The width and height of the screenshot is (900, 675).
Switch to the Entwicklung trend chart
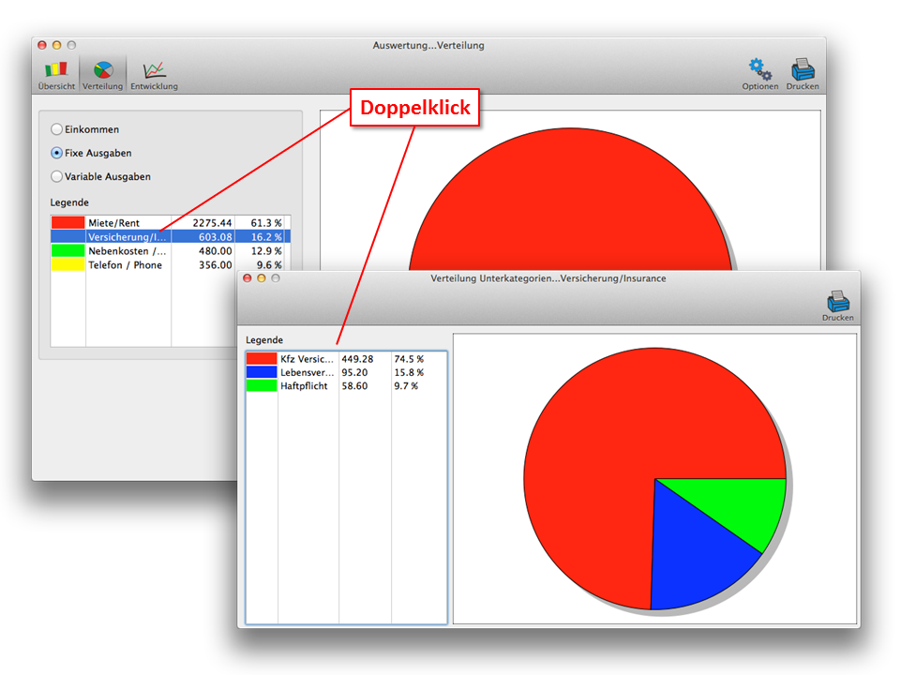coord(154,73)
